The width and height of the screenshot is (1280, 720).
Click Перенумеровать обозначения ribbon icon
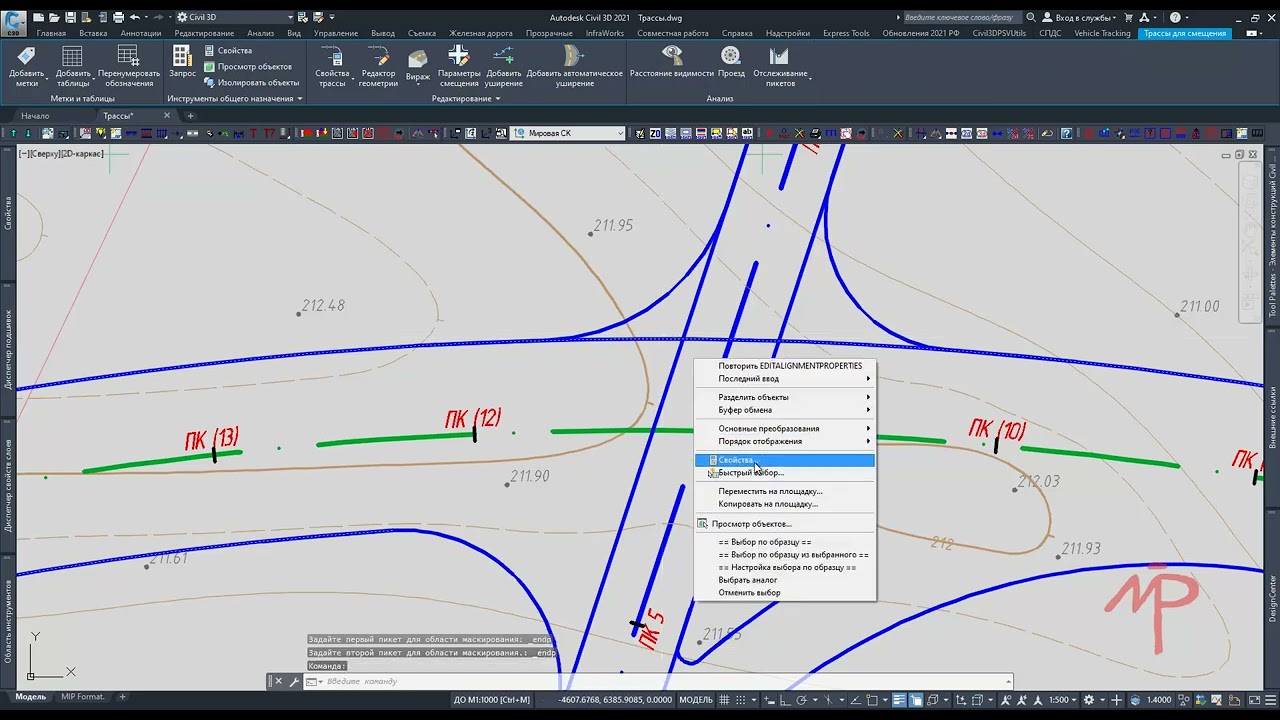click(x=129, y=65)
